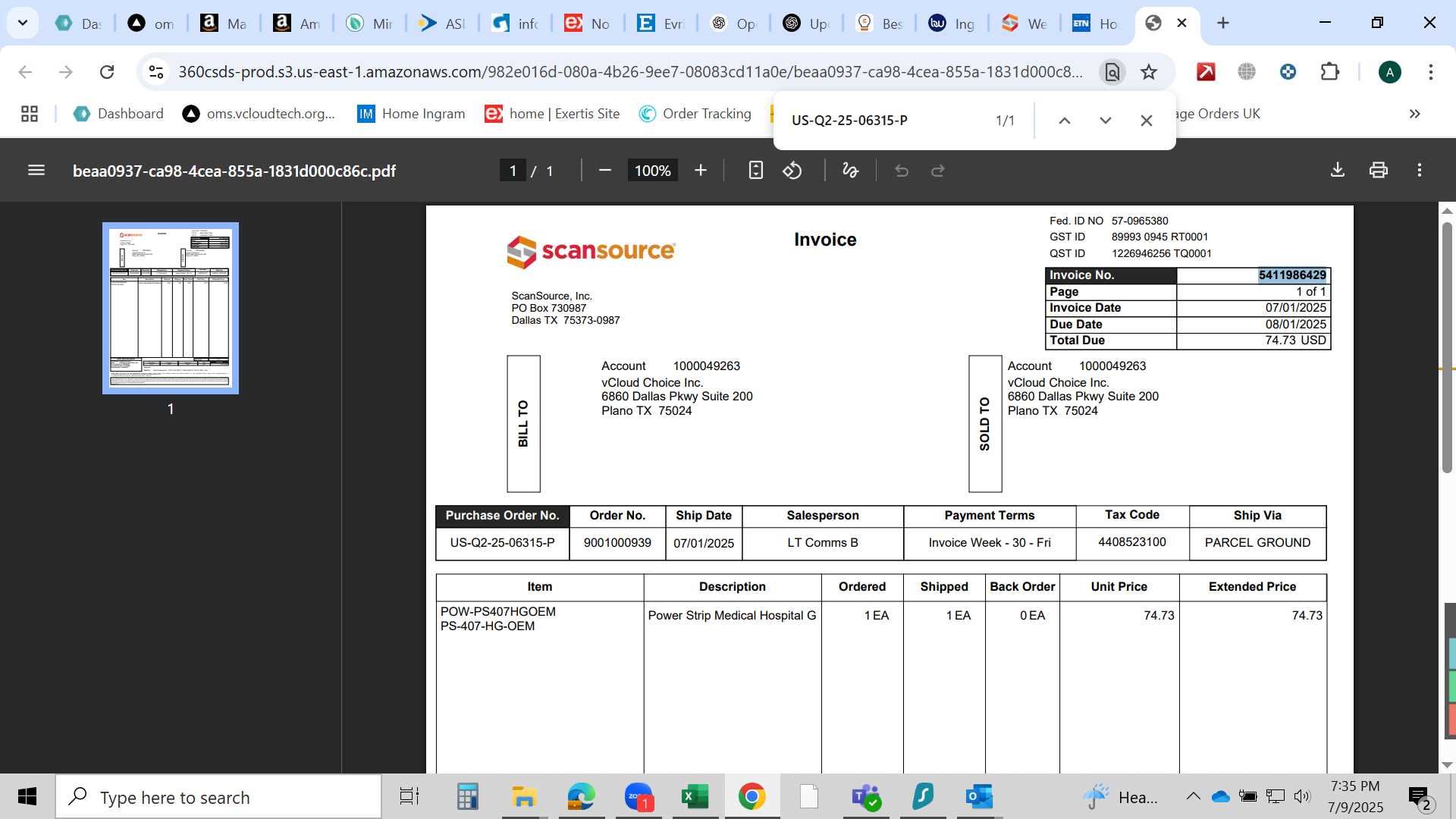Screen dimensions: 1456x819
Task: Open the Chrome profile avatar A
Action: [x=1389, y=72]
